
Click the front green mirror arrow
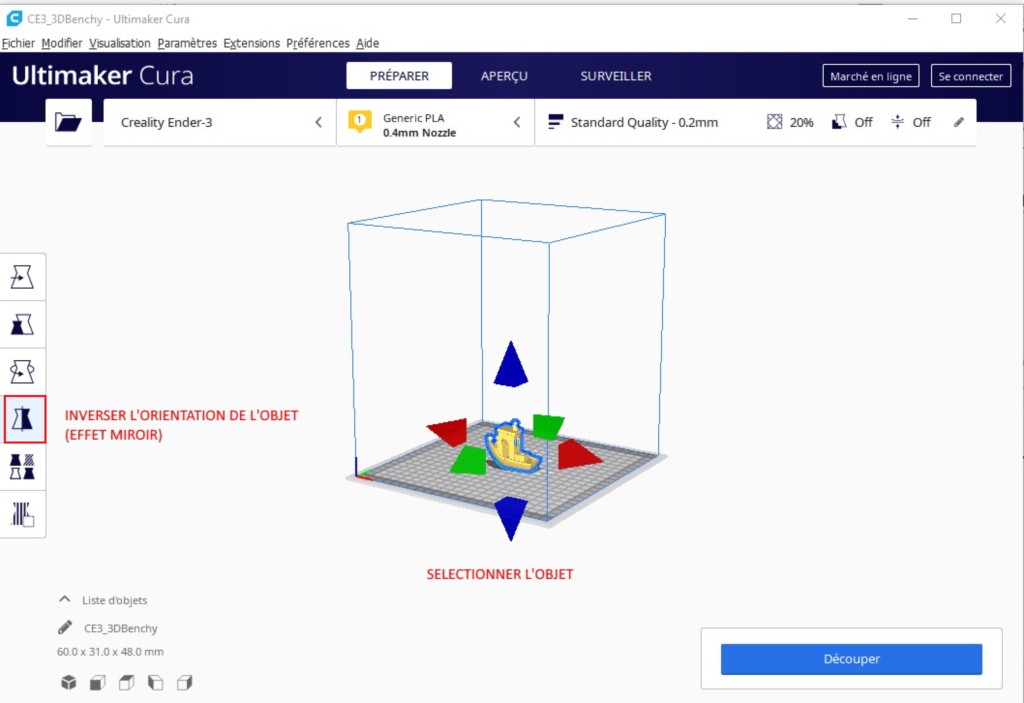click(469, 460)
